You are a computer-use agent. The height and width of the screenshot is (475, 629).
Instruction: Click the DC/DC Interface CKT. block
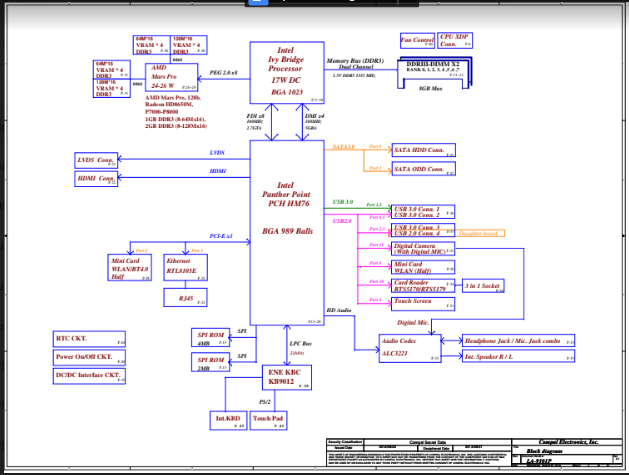pos(89,376)
